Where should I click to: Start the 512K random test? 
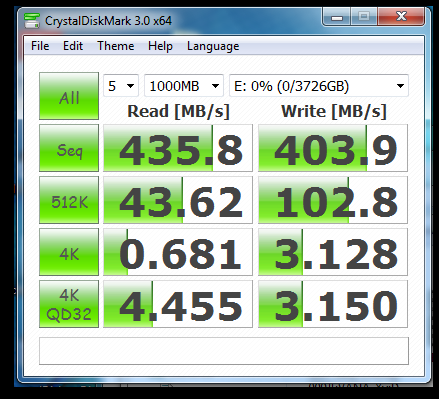(x=69, y=200)
